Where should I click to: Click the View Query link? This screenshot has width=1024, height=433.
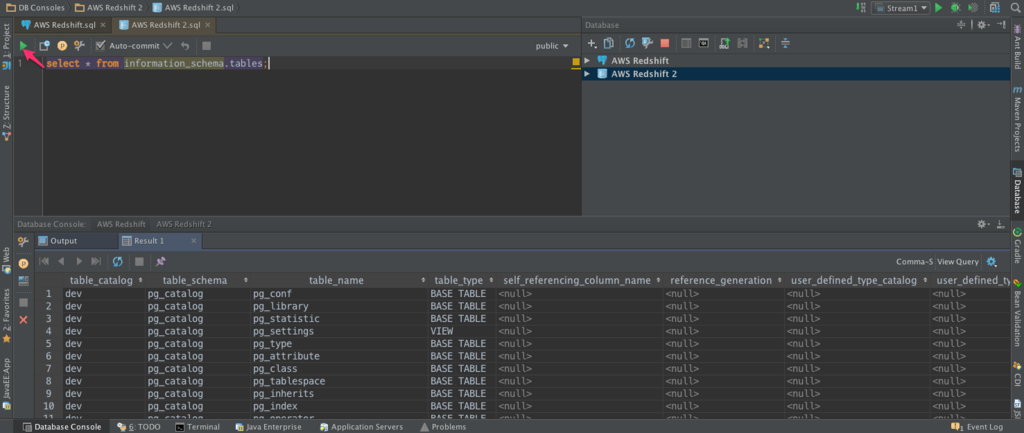(957, 261)
